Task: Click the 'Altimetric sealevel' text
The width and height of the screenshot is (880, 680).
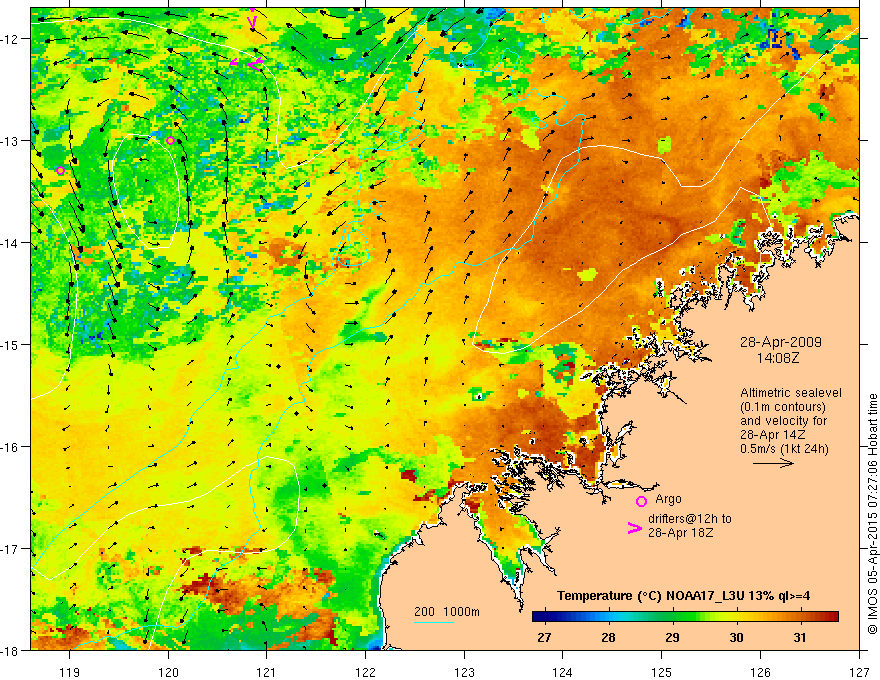Action: [791, 393]
